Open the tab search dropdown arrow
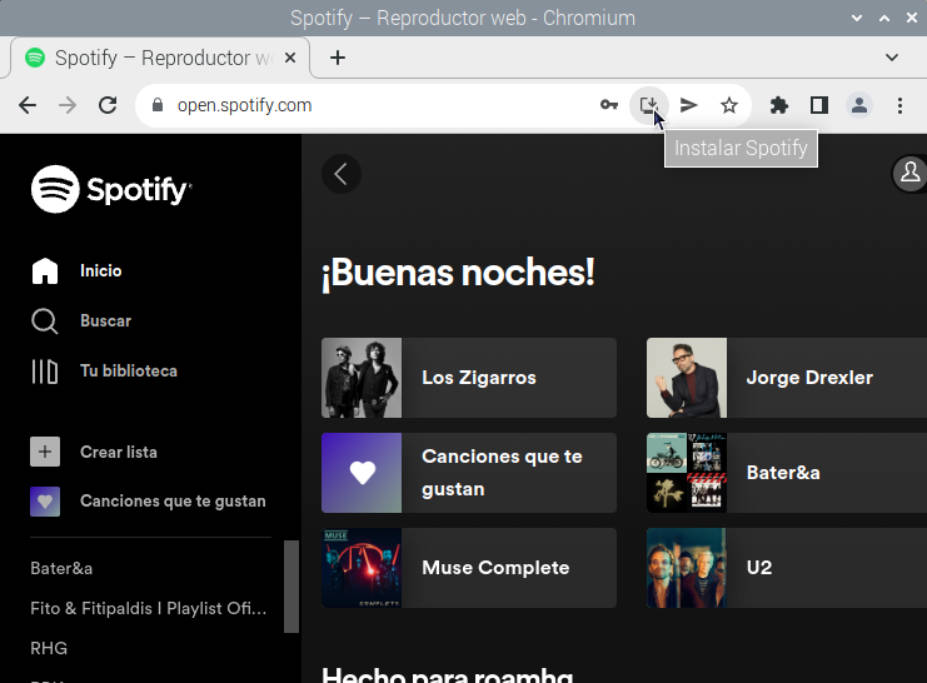 (x=892, y=57)
